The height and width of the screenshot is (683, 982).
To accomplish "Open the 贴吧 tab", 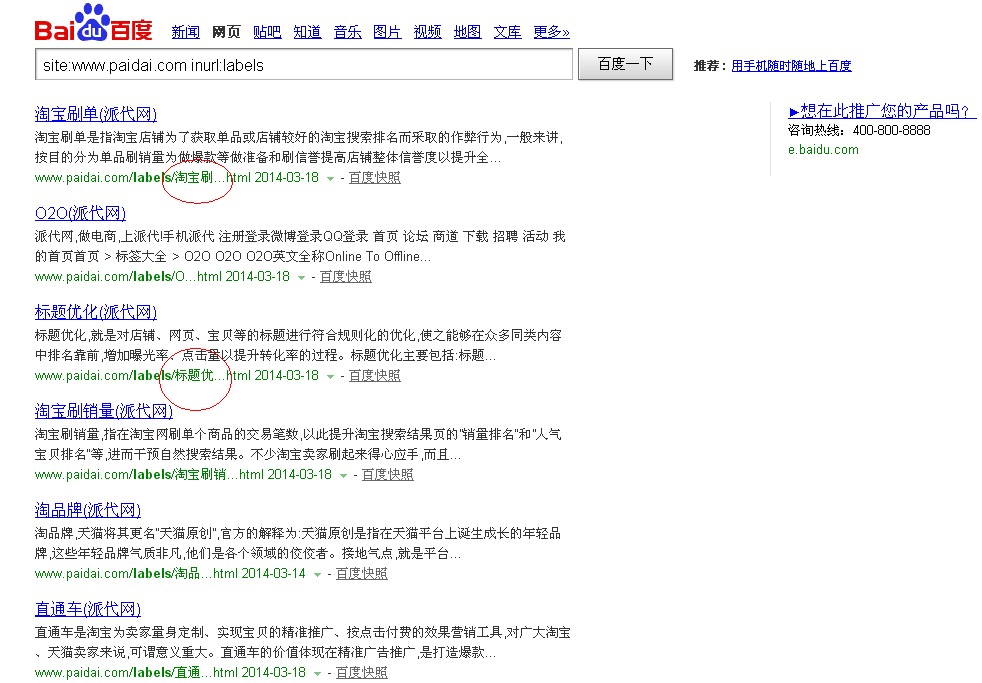I will (x=267, y=32).
